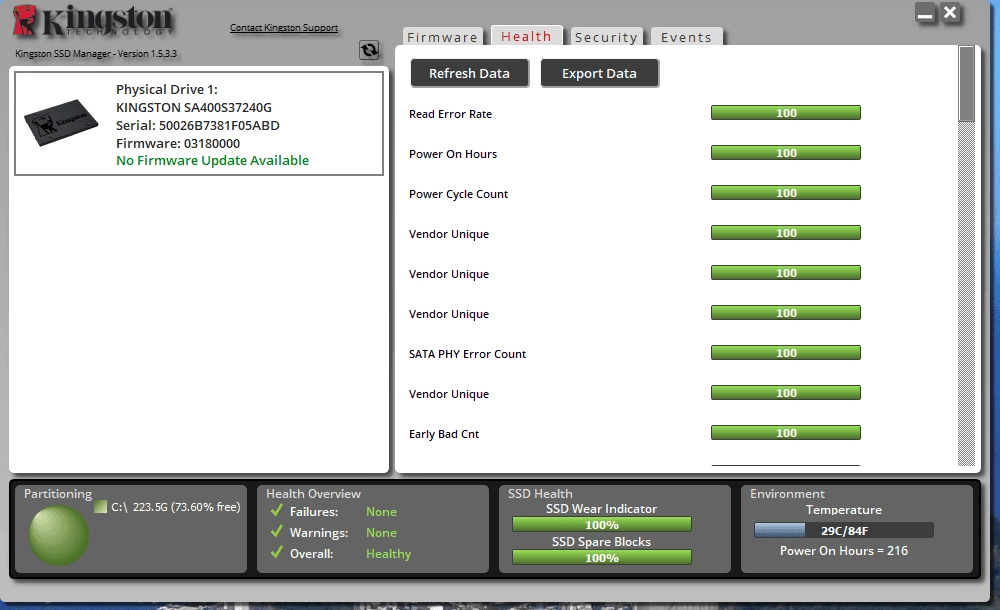Click the Power On Hours = 216 text
The height and width of the screenshot is (610, 1000).
pyautogui.click(x=844, y=551)
